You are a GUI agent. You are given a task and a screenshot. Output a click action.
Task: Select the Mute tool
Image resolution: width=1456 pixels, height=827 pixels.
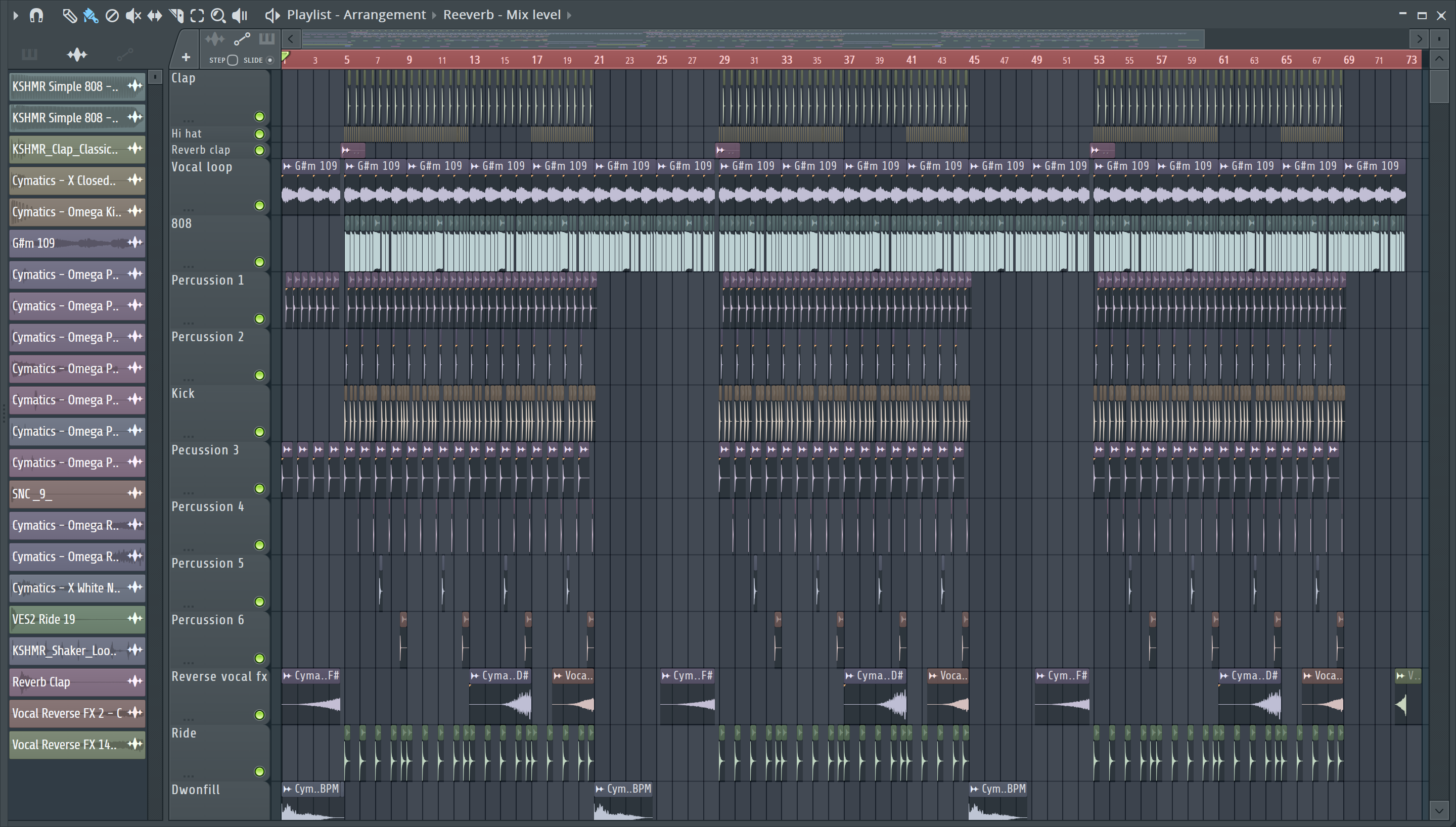[x=133, y=15]
